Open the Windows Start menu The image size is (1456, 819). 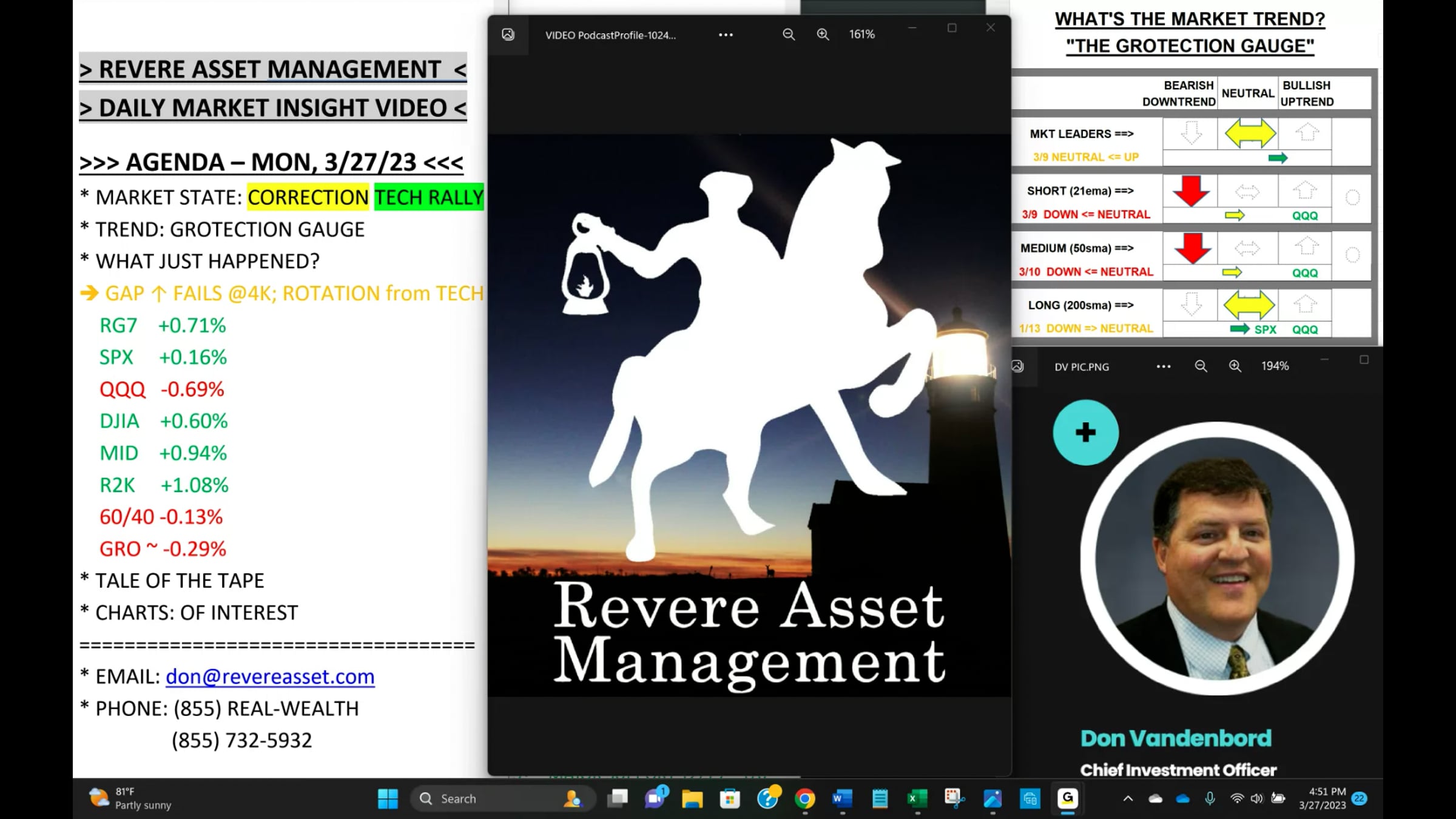point(388,798)
